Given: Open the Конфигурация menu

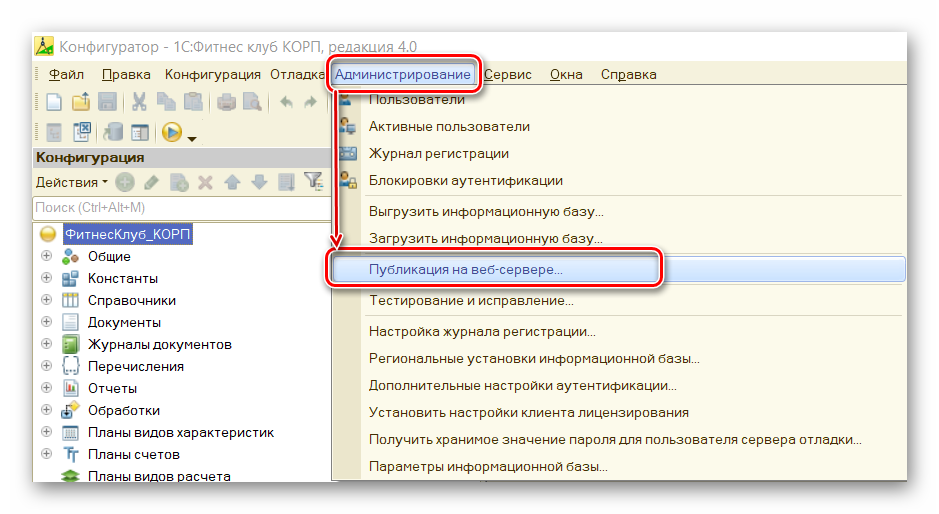Looking at the screenshot, I should pos(213,74).
